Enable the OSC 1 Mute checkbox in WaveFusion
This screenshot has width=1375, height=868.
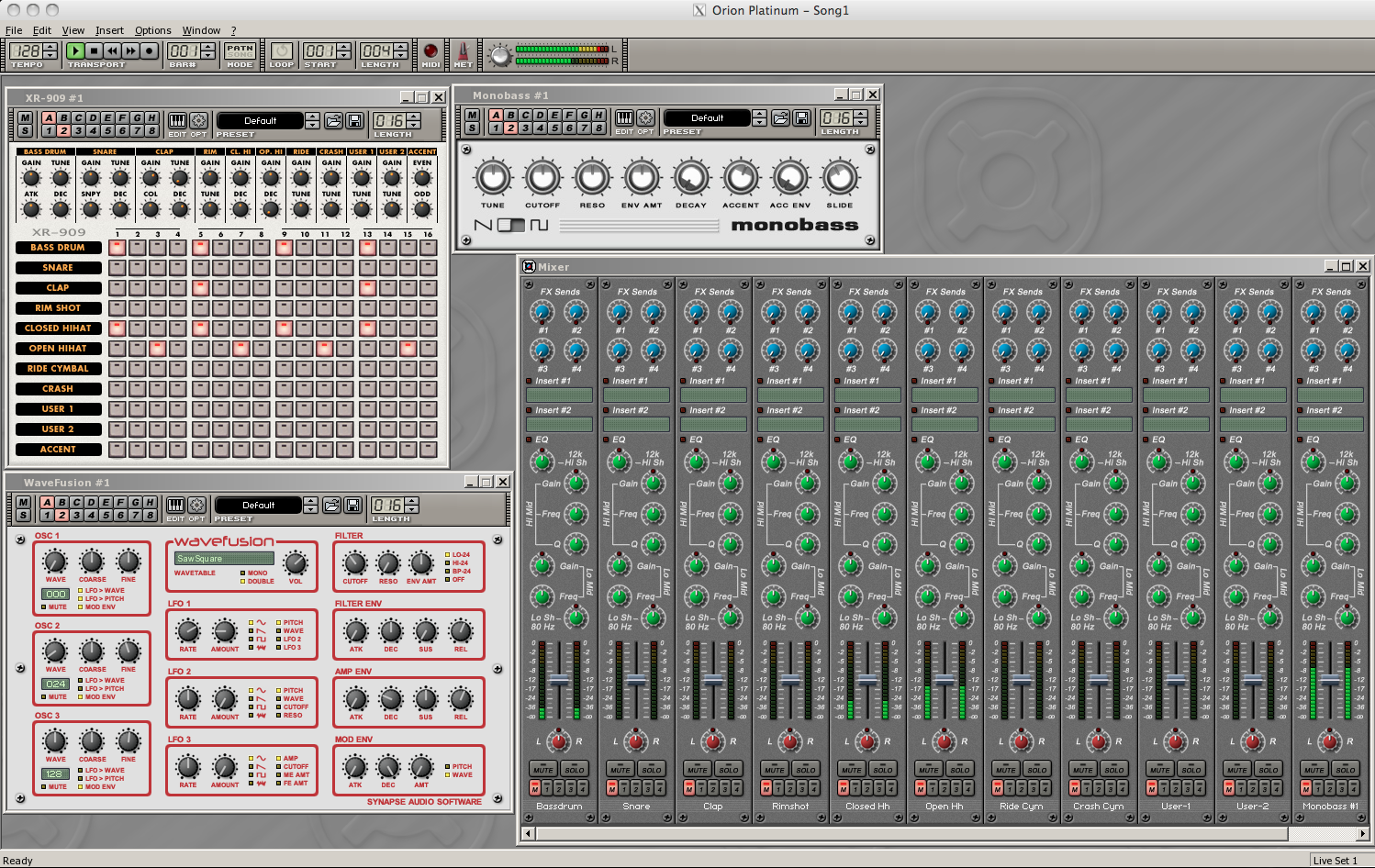coord(44,606)
